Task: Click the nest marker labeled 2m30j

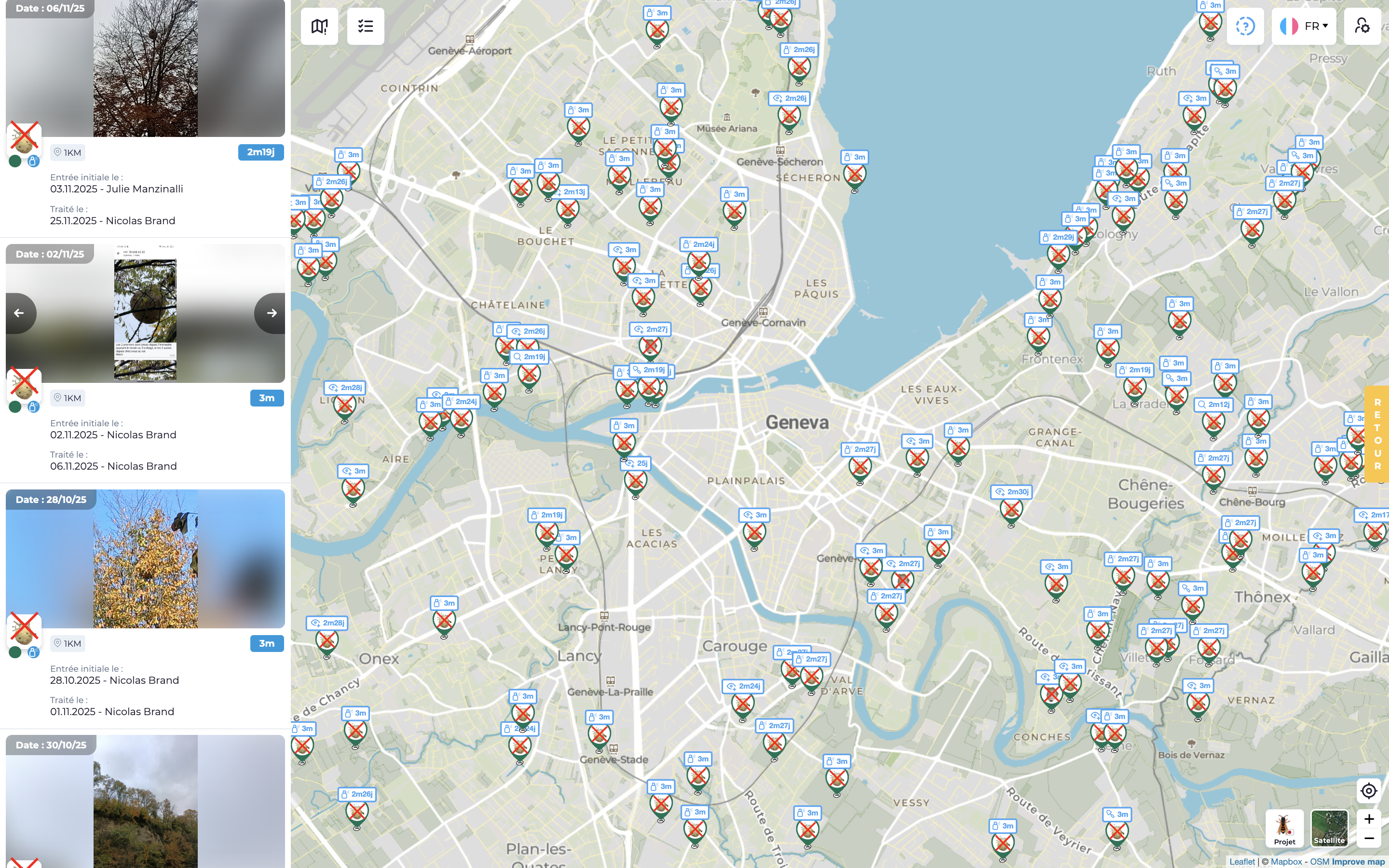Action: click(x=1011, y=509)
